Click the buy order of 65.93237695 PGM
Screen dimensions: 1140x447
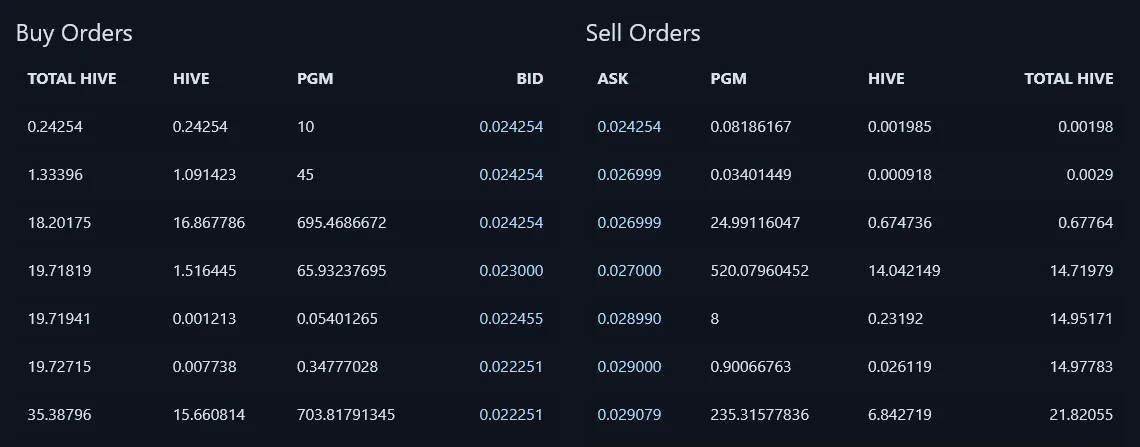pos(285,271)
